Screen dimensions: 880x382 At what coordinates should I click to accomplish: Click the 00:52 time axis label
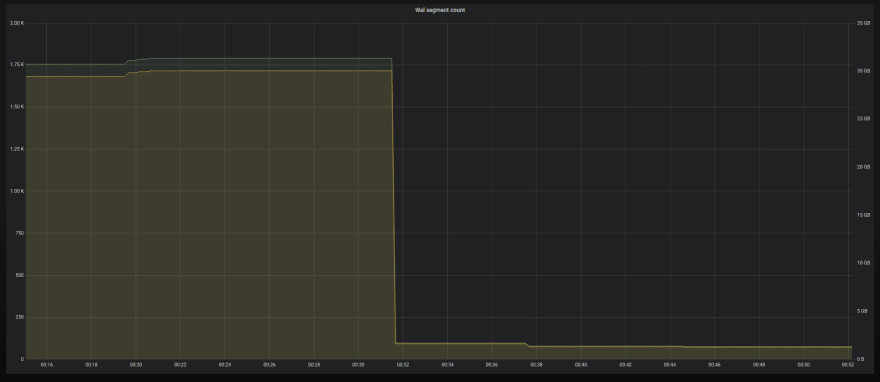847,365
